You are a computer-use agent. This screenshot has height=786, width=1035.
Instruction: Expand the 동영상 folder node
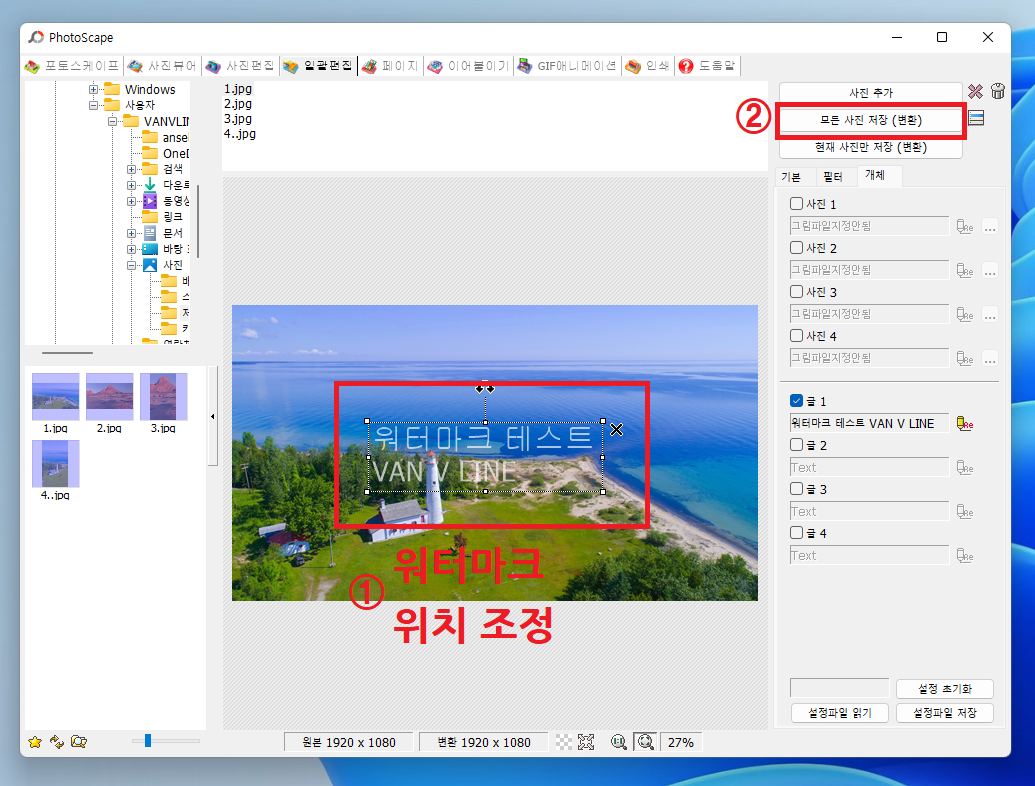click(131, 201)
